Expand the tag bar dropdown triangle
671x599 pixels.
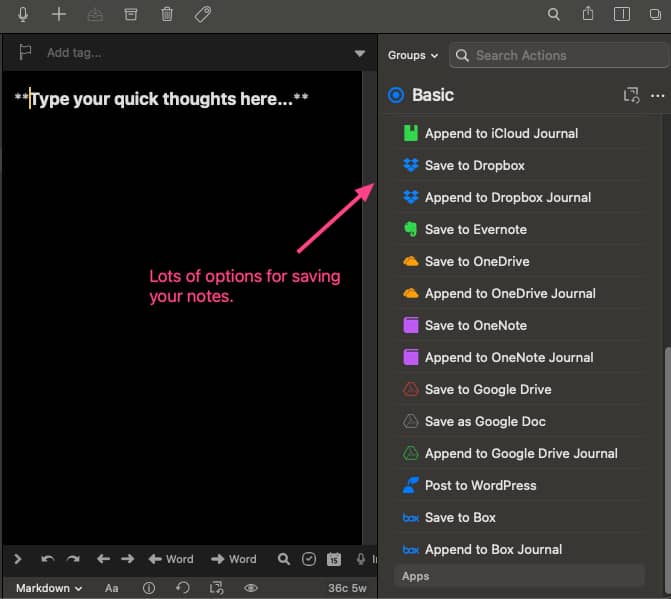(x=359, y=53)
